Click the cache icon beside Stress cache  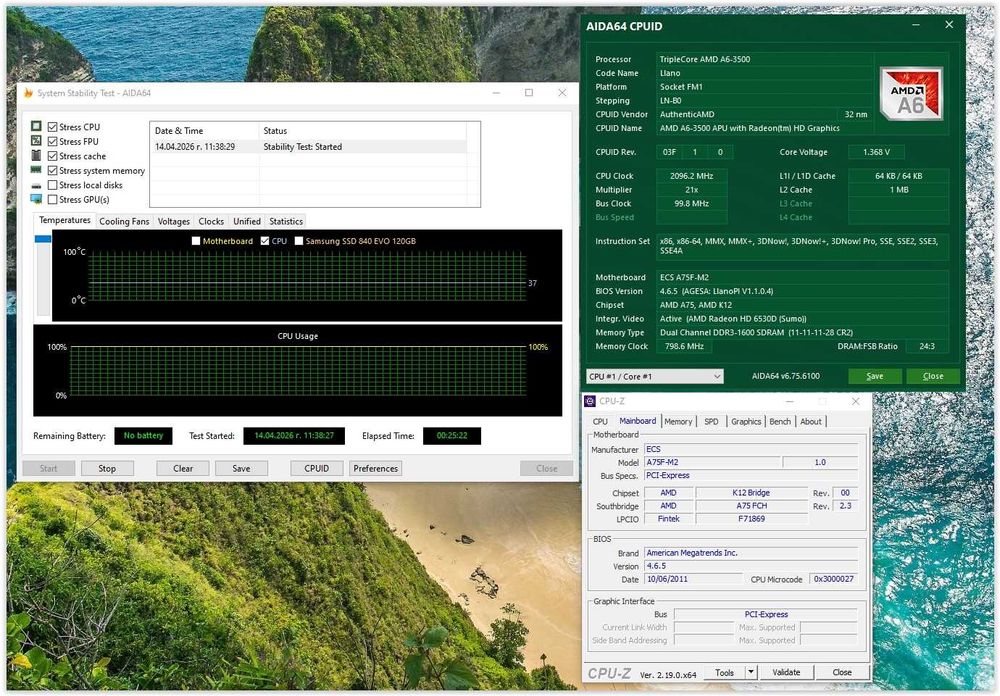(36, 155)
